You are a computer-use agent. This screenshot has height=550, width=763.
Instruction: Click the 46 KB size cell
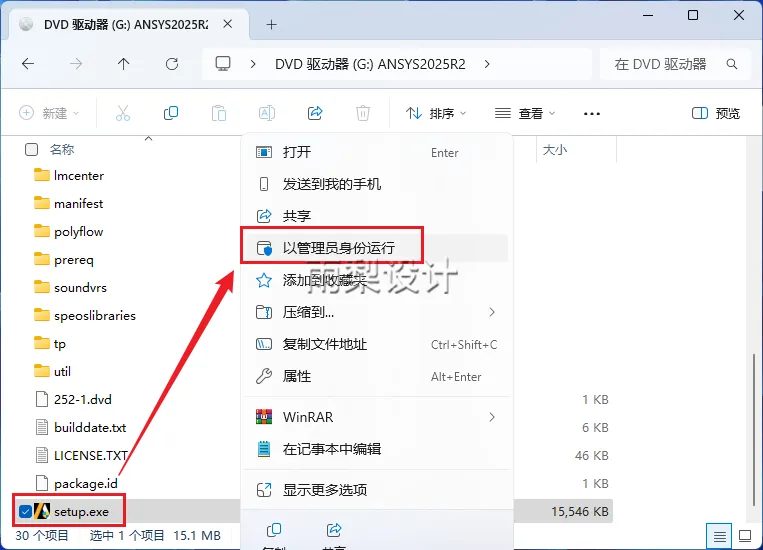coord(591,456)
